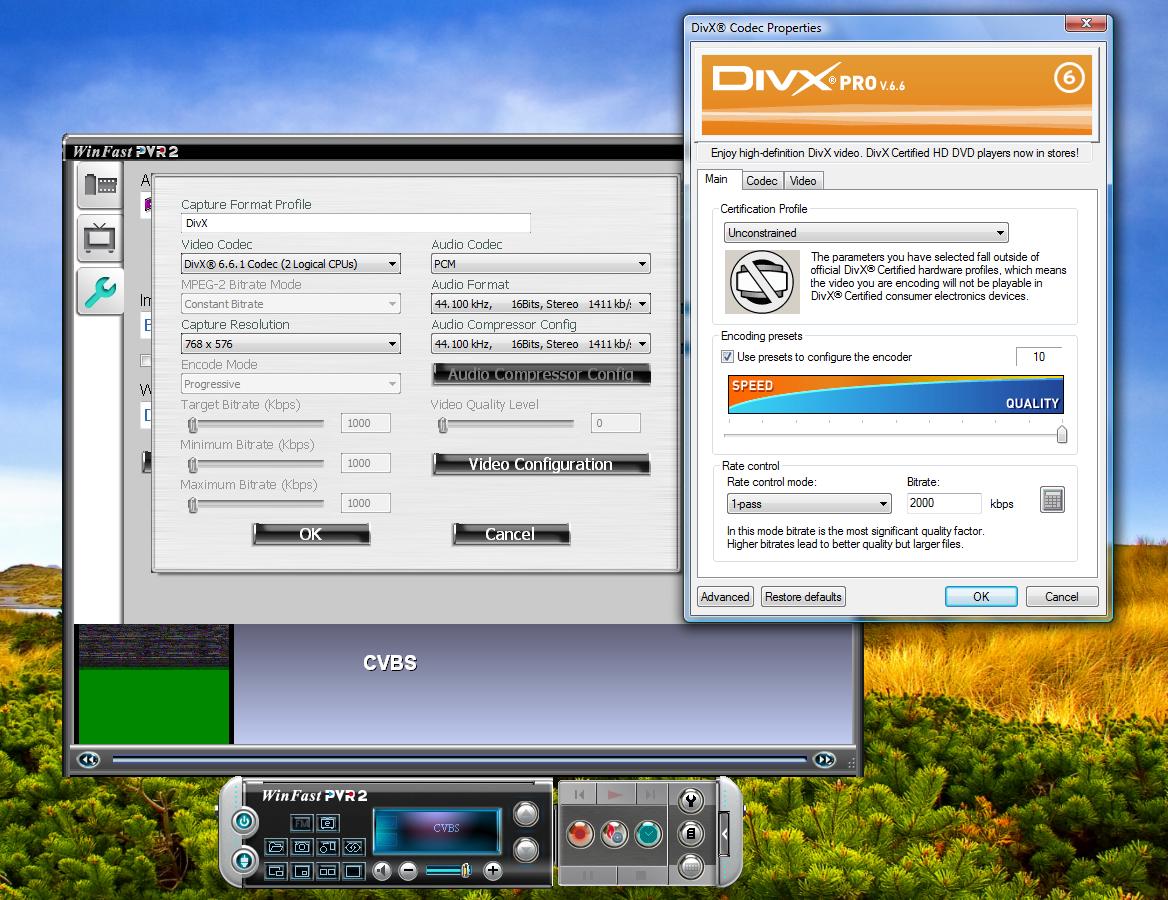
Task: Click the list icon button below the wrench
Action: tap(691, 834)
